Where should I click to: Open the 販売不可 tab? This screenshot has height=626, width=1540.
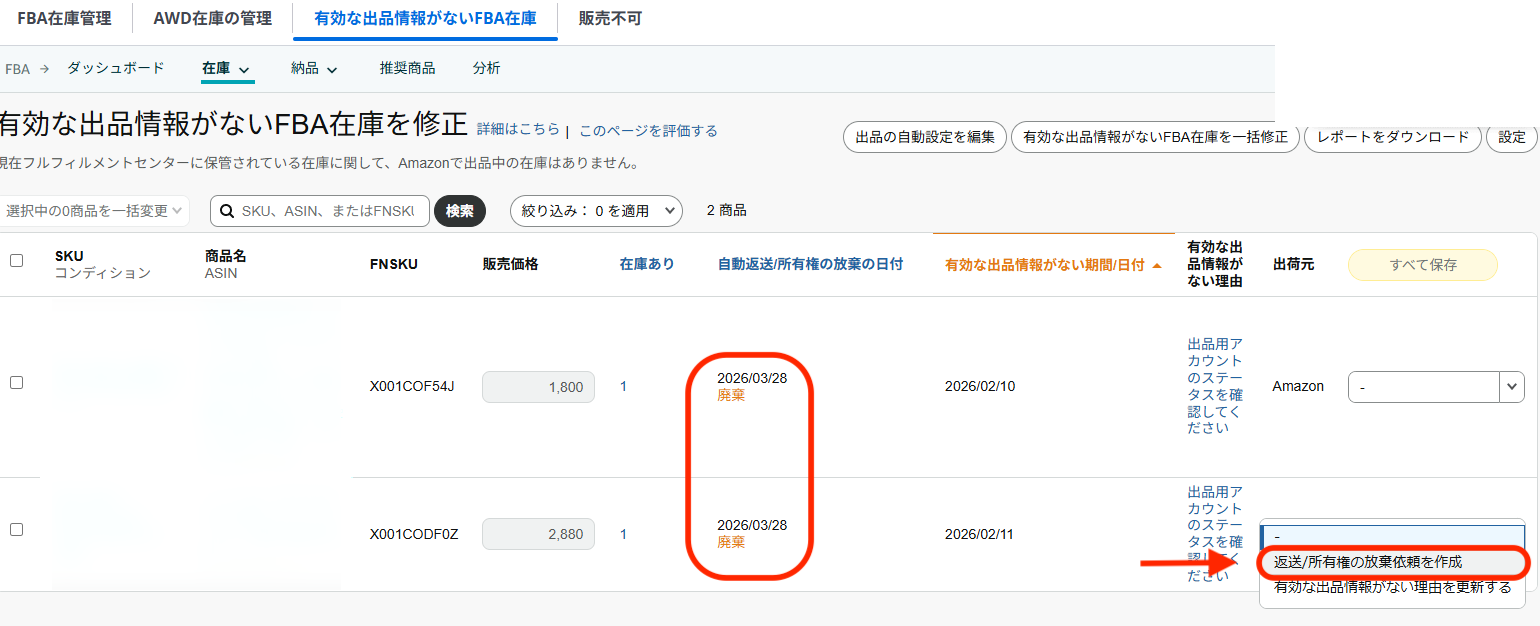(610, 19)
